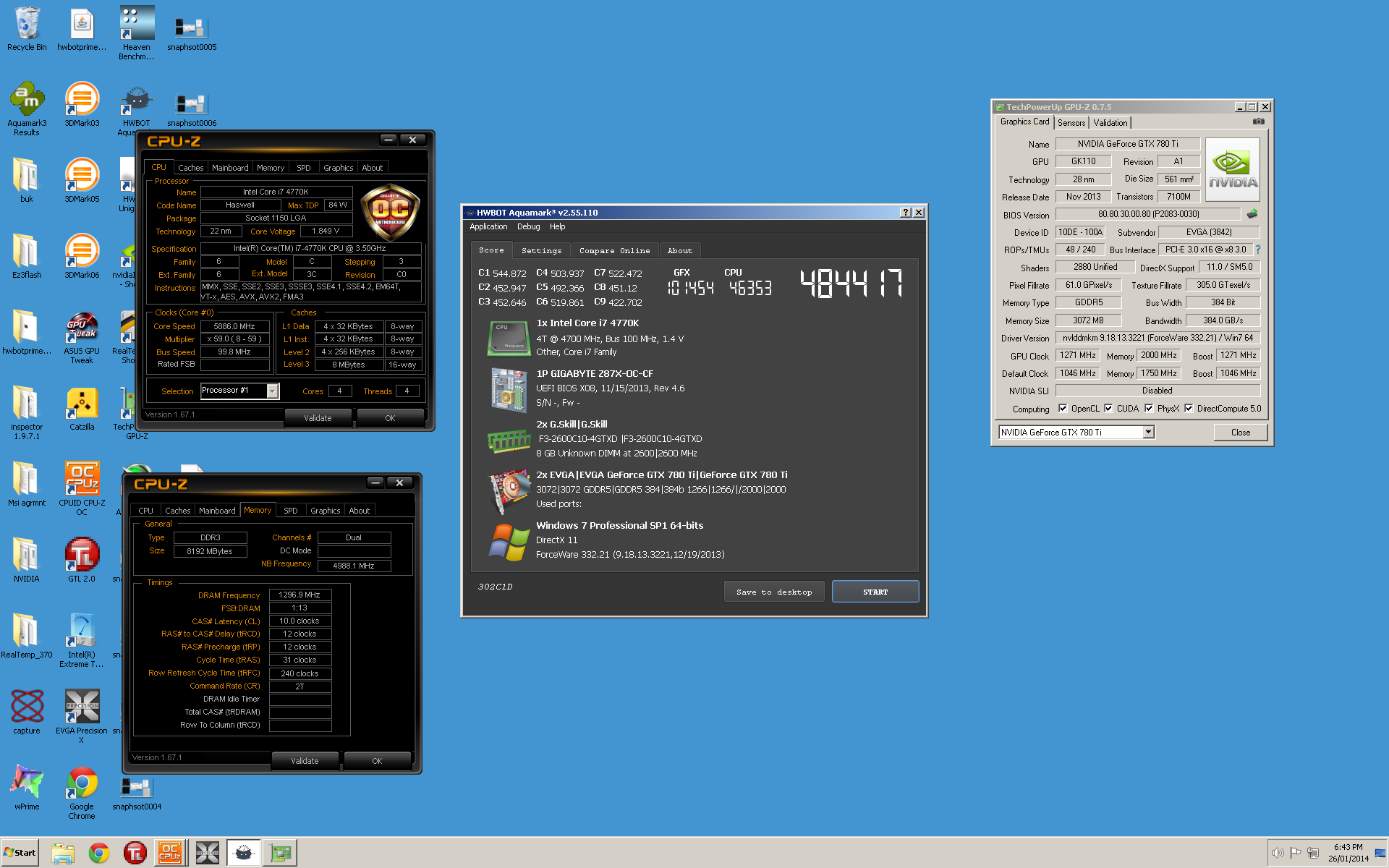Image resolution: width=1389 pixels, height=868 pixels.
Task: Open the Ez3flash folder
Action: click(x=27, y=257)
